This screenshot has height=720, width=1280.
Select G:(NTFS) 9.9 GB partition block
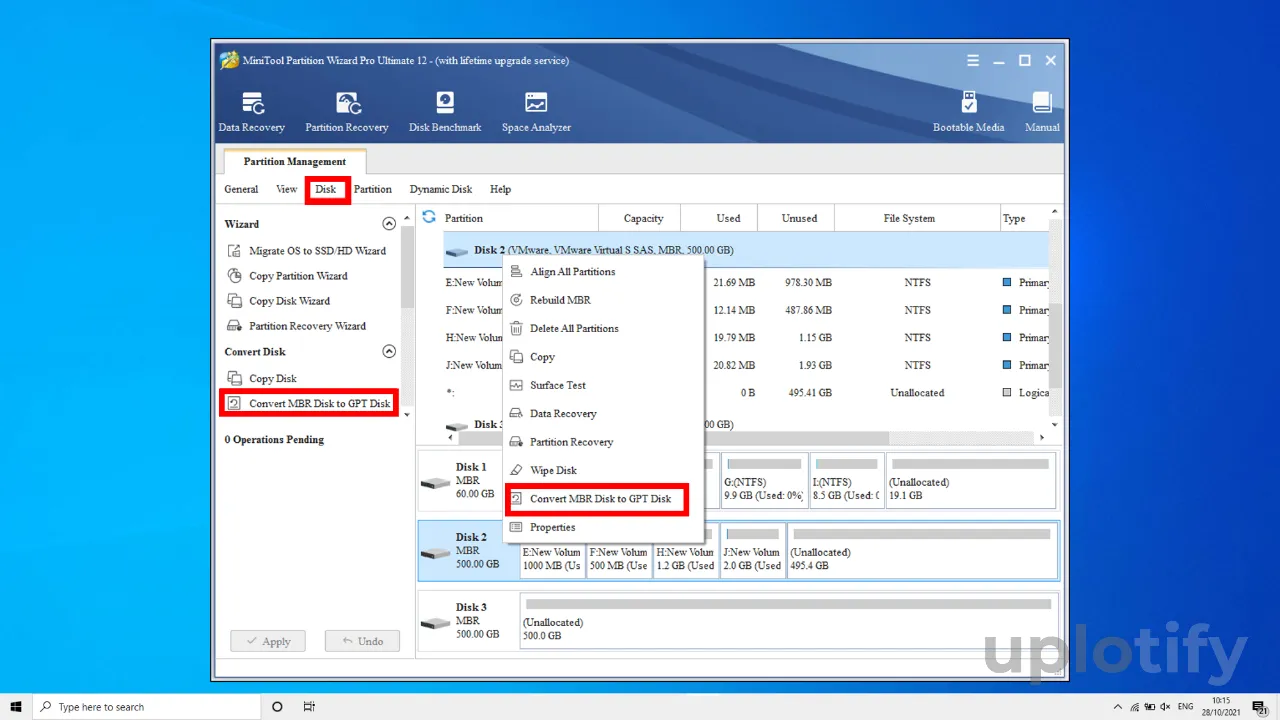(766, 480)
